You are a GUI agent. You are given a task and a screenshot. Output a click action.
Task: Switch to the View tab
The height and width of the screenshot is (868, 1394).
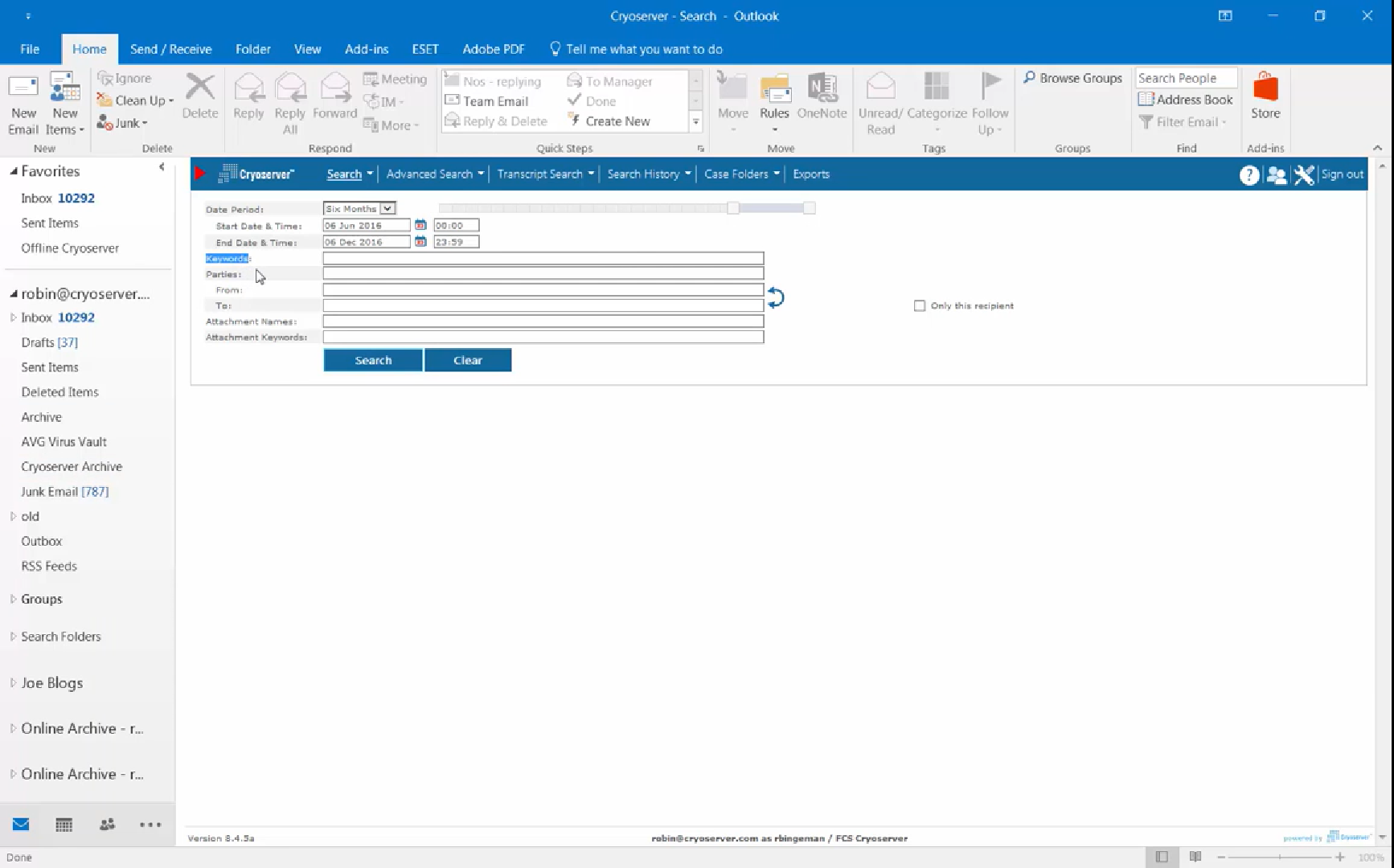coord(307,49)
